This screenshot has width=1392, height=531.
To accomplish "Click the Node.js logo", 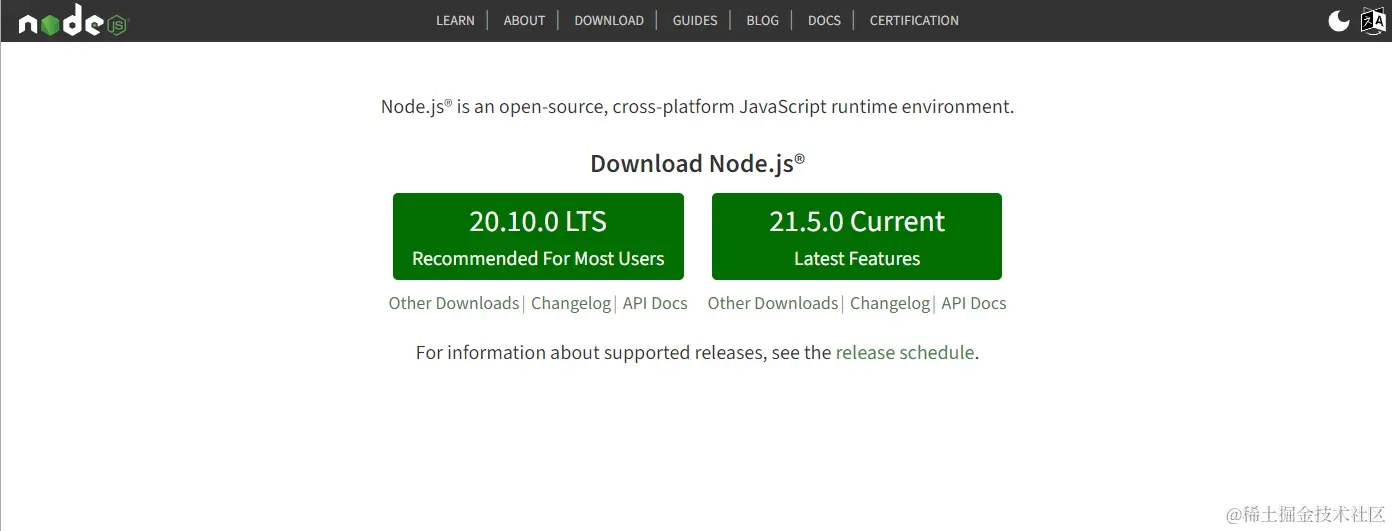I will point(72,22).
